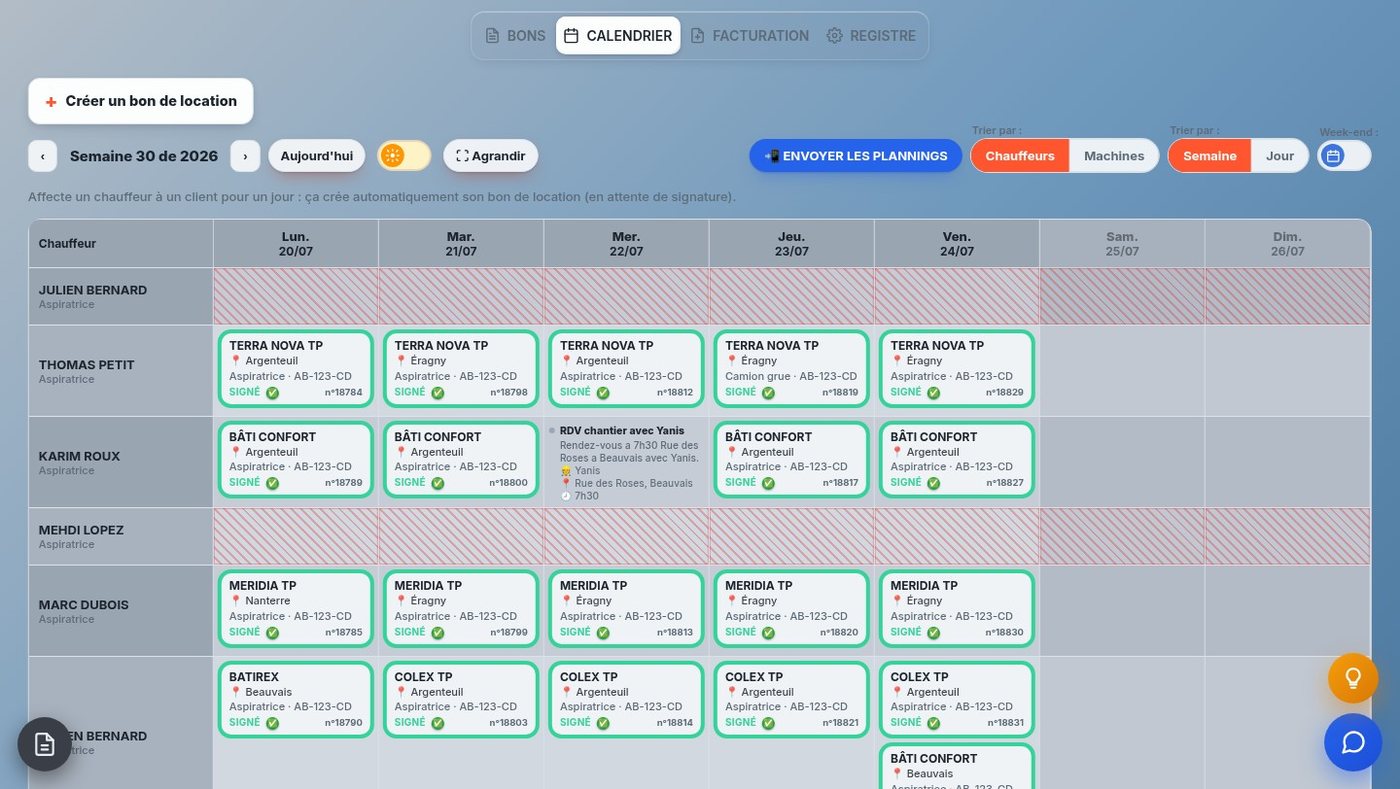The width and height of the screenshot is (1400, 789).
Task: Click signed checkmark on bon n°18784
Action: coord(272,393)
